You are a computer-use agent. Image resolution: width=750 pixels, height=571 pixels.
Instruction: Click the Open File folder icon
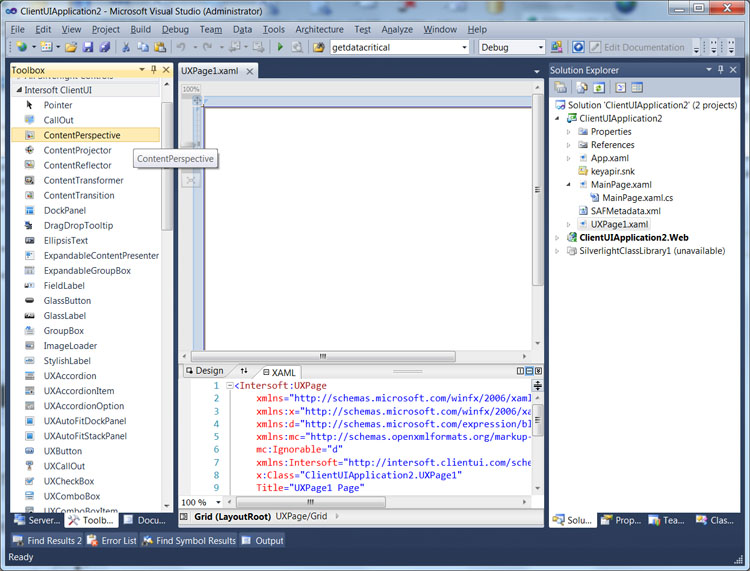[71, 47]
